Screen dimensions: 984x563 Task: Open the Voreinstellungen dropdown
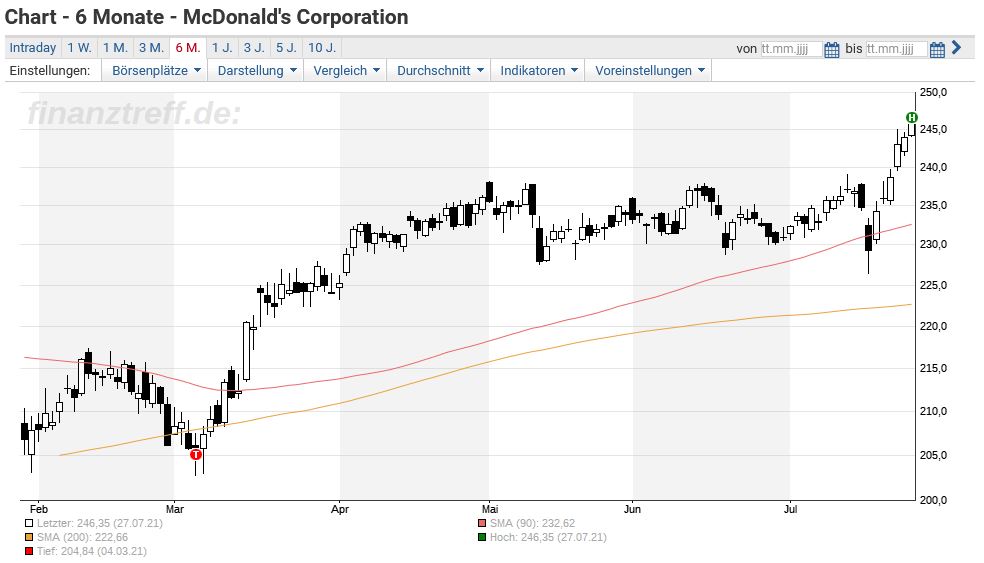649,70
